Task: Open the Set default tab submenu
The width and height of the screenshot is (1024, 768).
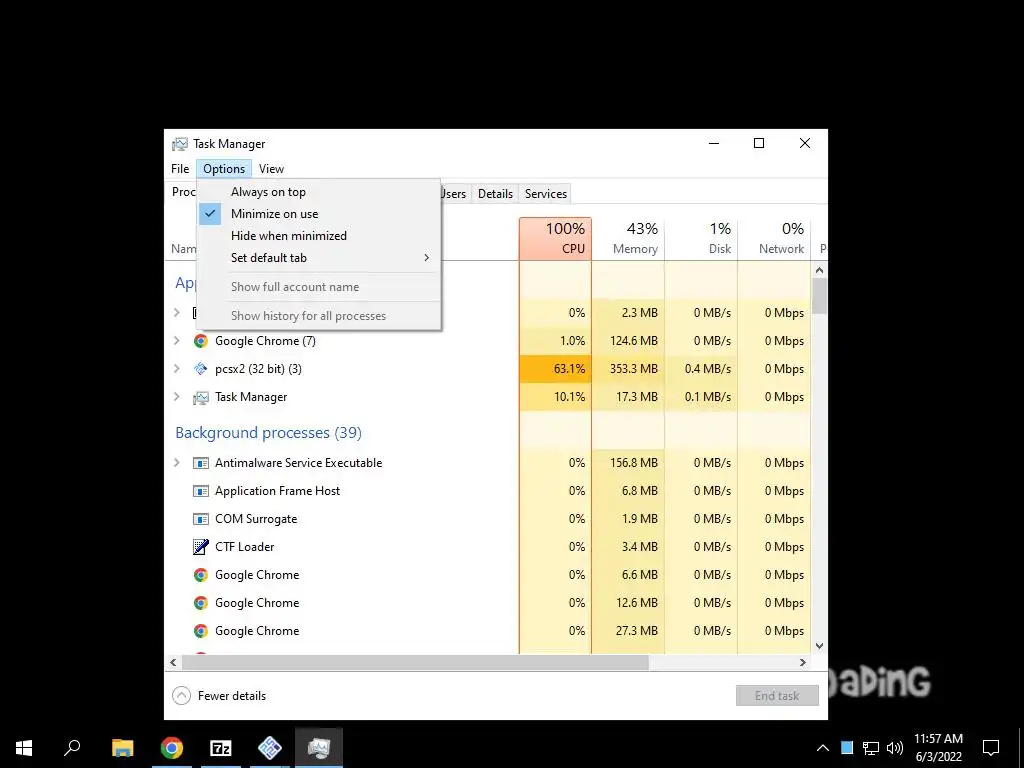Action: [319, 258]
